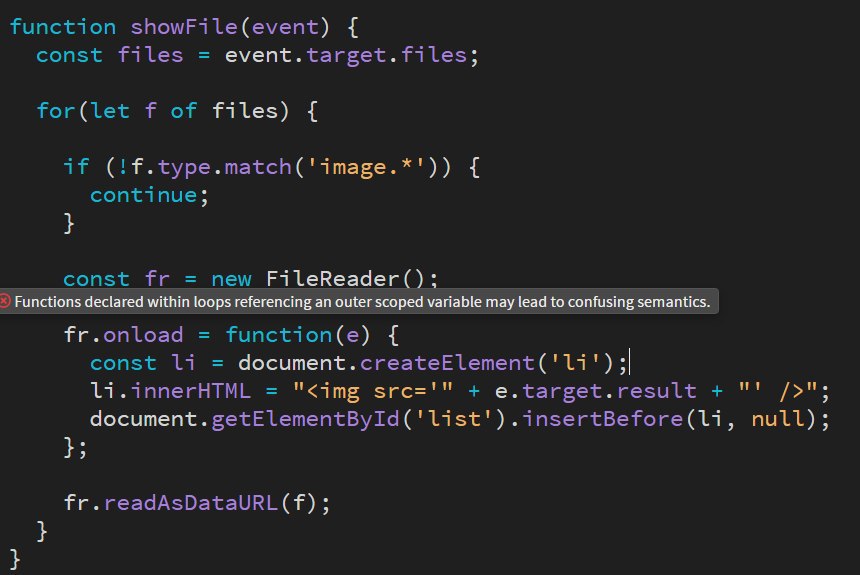Screen dimensions: 860x575
Task: Click 'FileReader' on the const fr line
Action: coord(332,278)
